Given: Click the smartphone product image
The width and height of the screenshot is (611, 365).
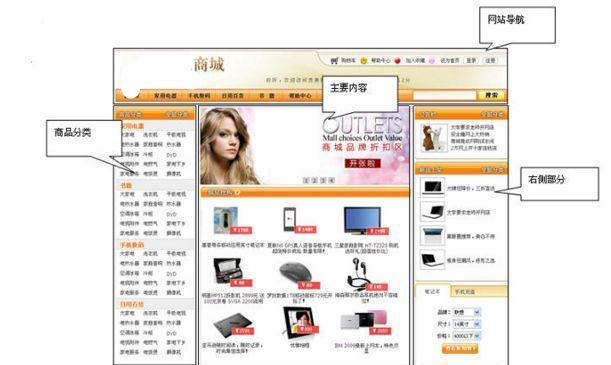Looking at the screenshot, I should [x=290, y=220].
